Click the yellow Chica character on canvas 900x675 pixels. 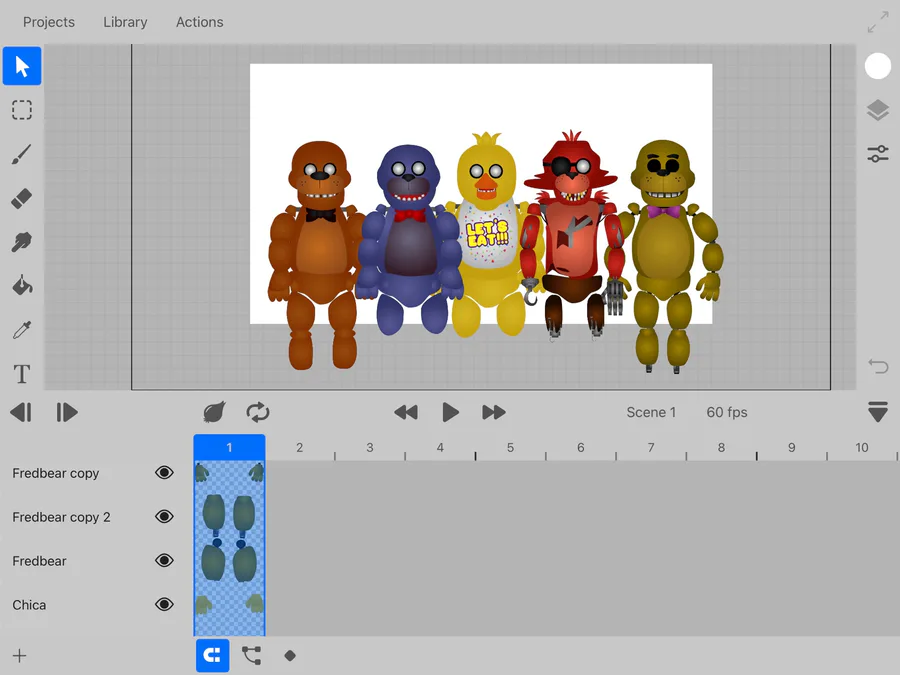[x=487, y=234]
